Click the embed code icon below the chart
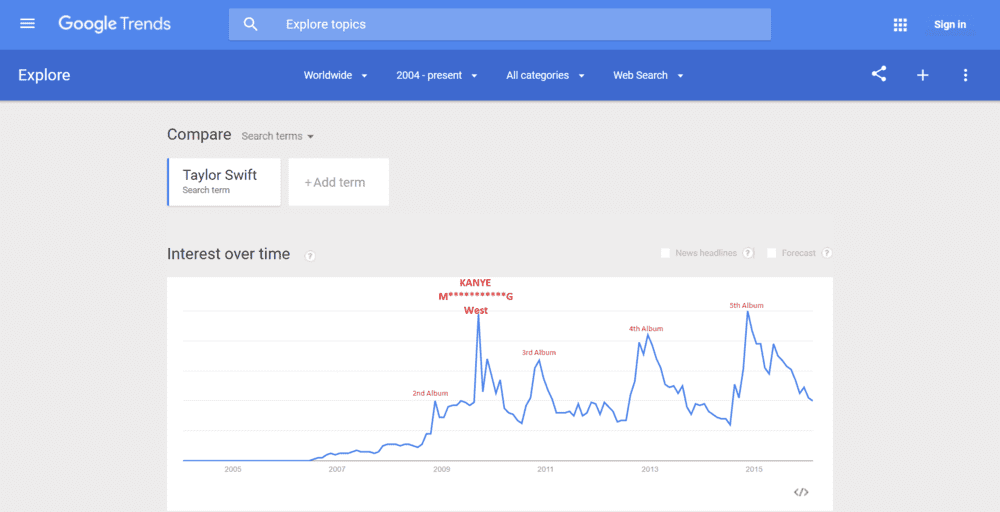This screenshot has height=512, width=1000. pos(801,492)
